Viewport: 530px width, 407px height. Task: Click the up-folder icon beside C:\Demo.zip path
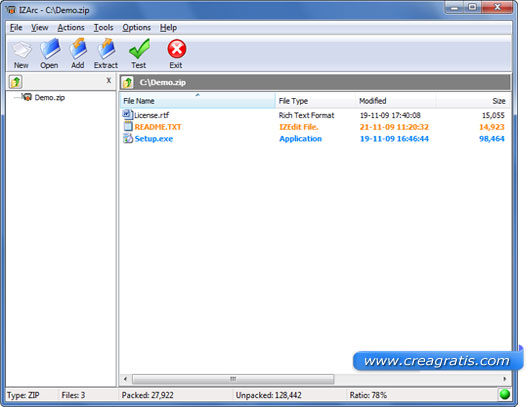click(128, 82)
